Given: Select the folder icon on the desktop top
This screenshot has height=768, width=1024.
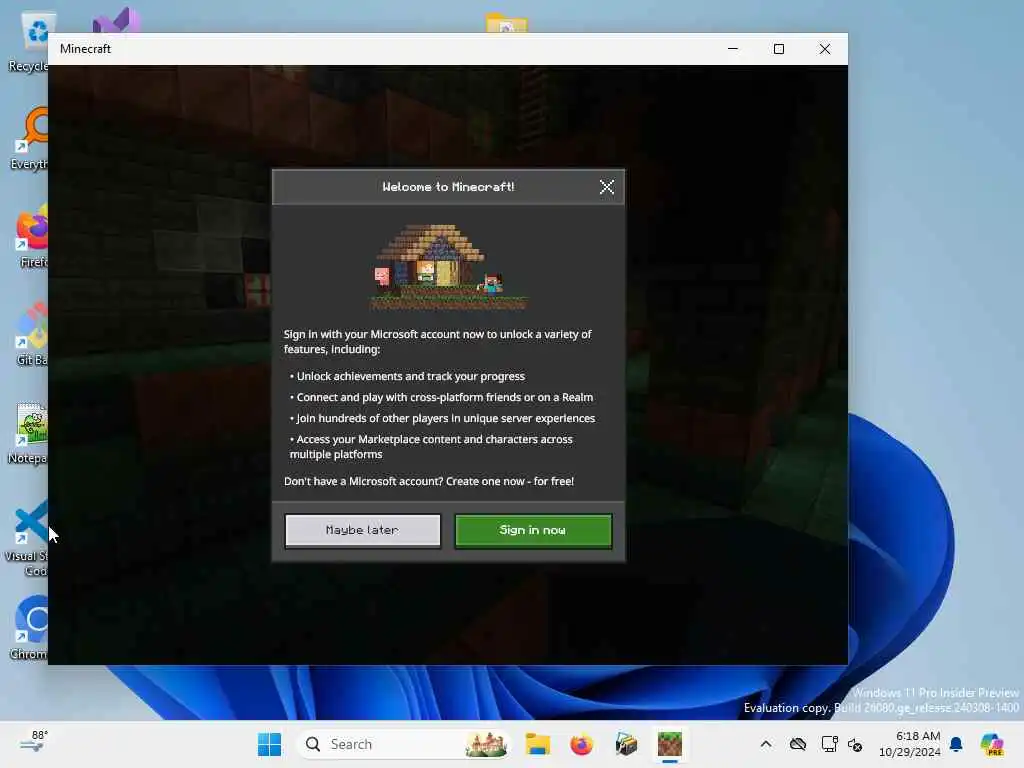Looking at the screenshot, I should tap(507, 23).
